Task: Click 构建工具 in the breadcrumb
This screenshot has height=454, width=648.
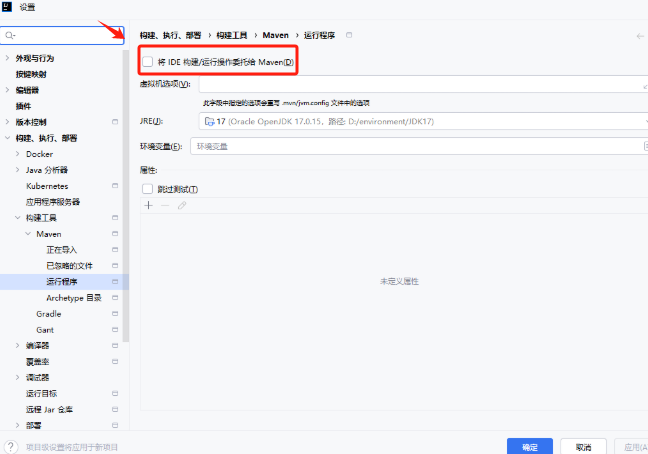Action: point(232,36)
